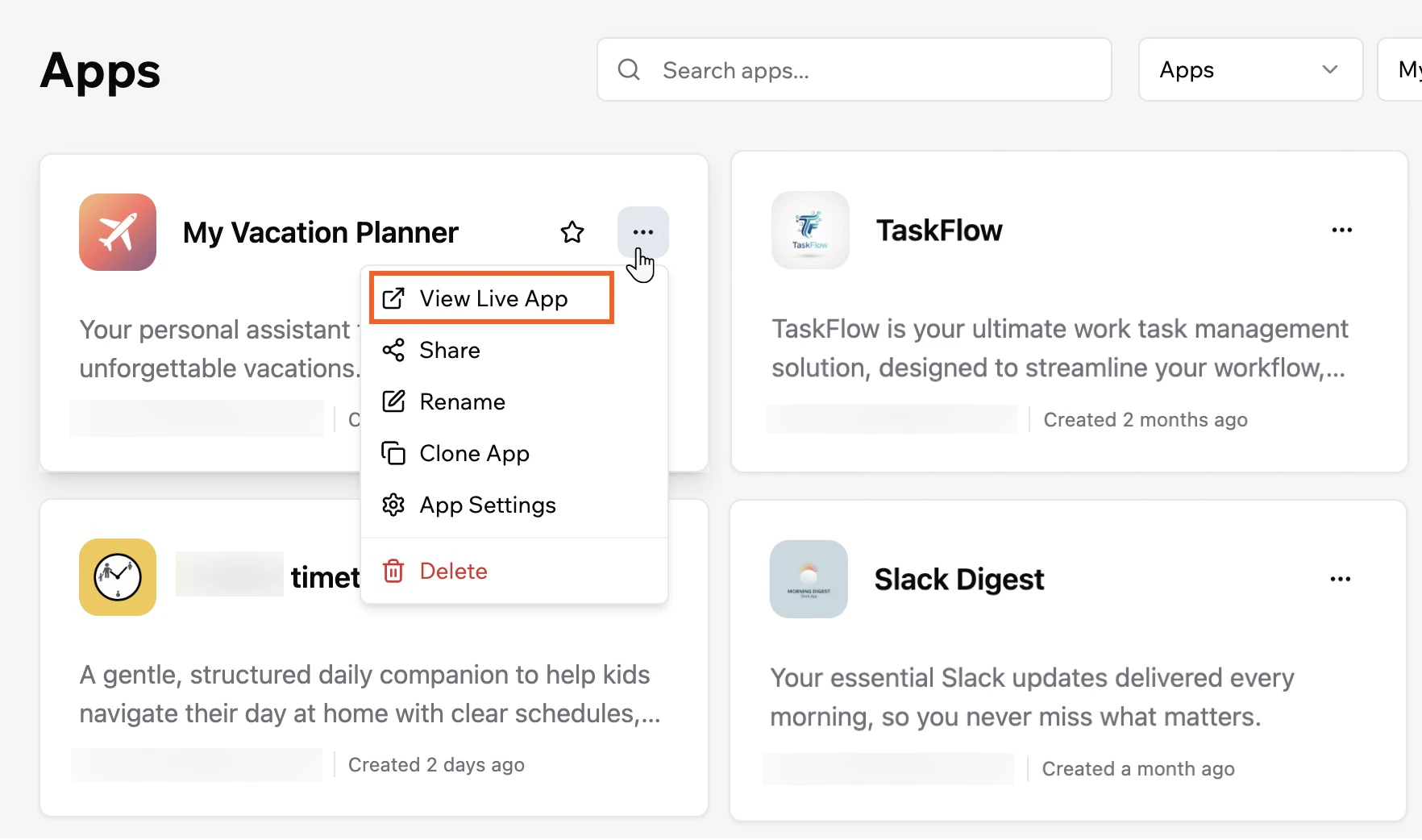Click the Search apps input field
Viewport: 1422px width, 840px height.
click(x=806, y=70)
